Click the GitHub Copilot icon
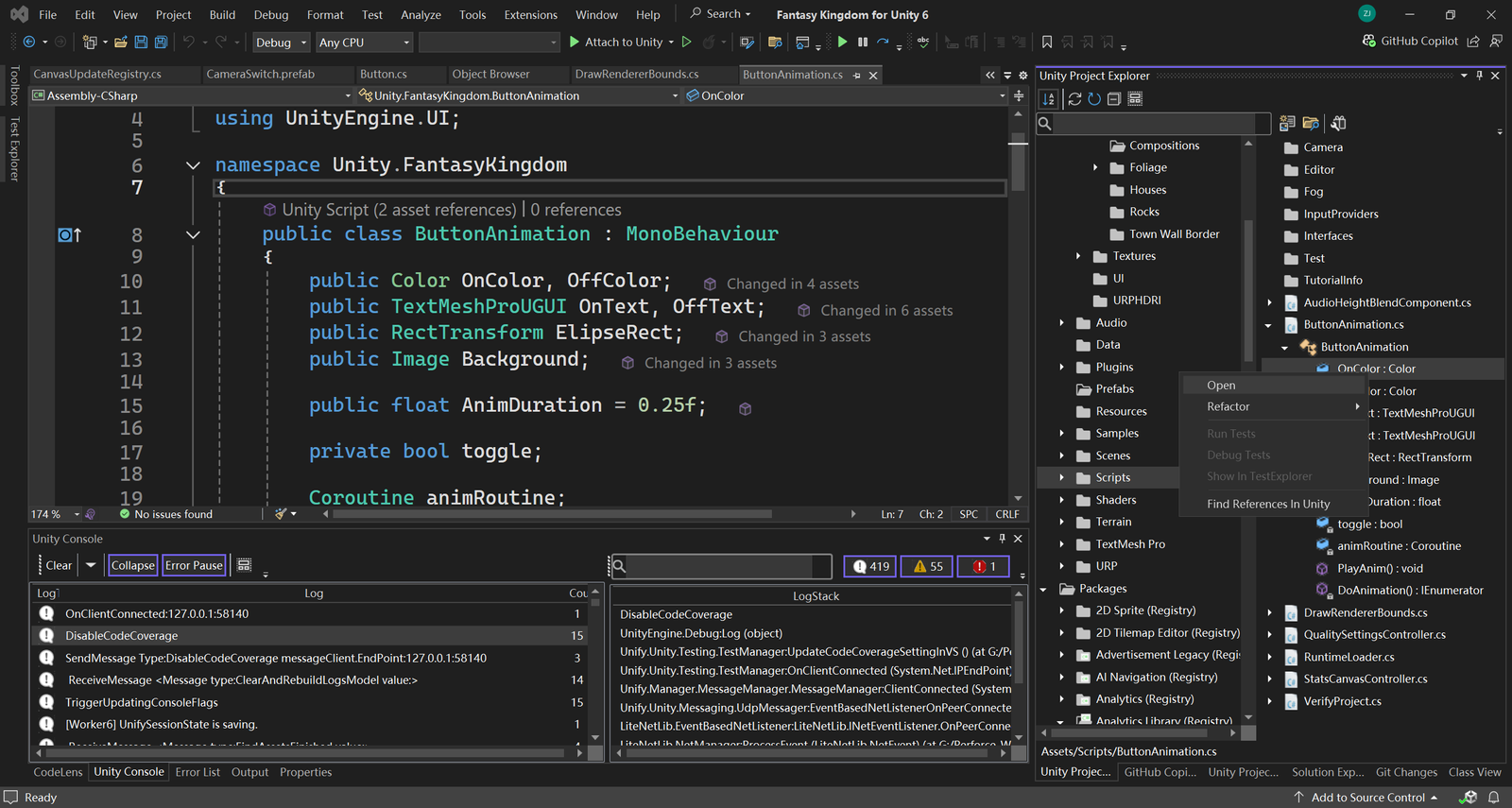The height and width of the screenshot is (808, 1512). (1369, 42)
